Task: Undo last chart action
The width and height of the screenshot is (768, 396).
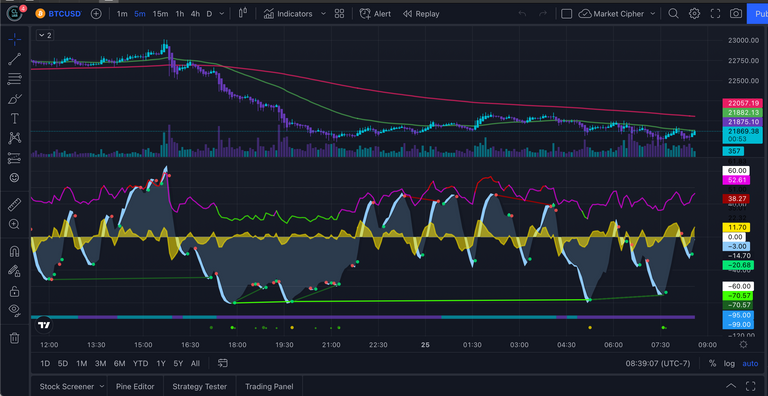Action: 522,14
